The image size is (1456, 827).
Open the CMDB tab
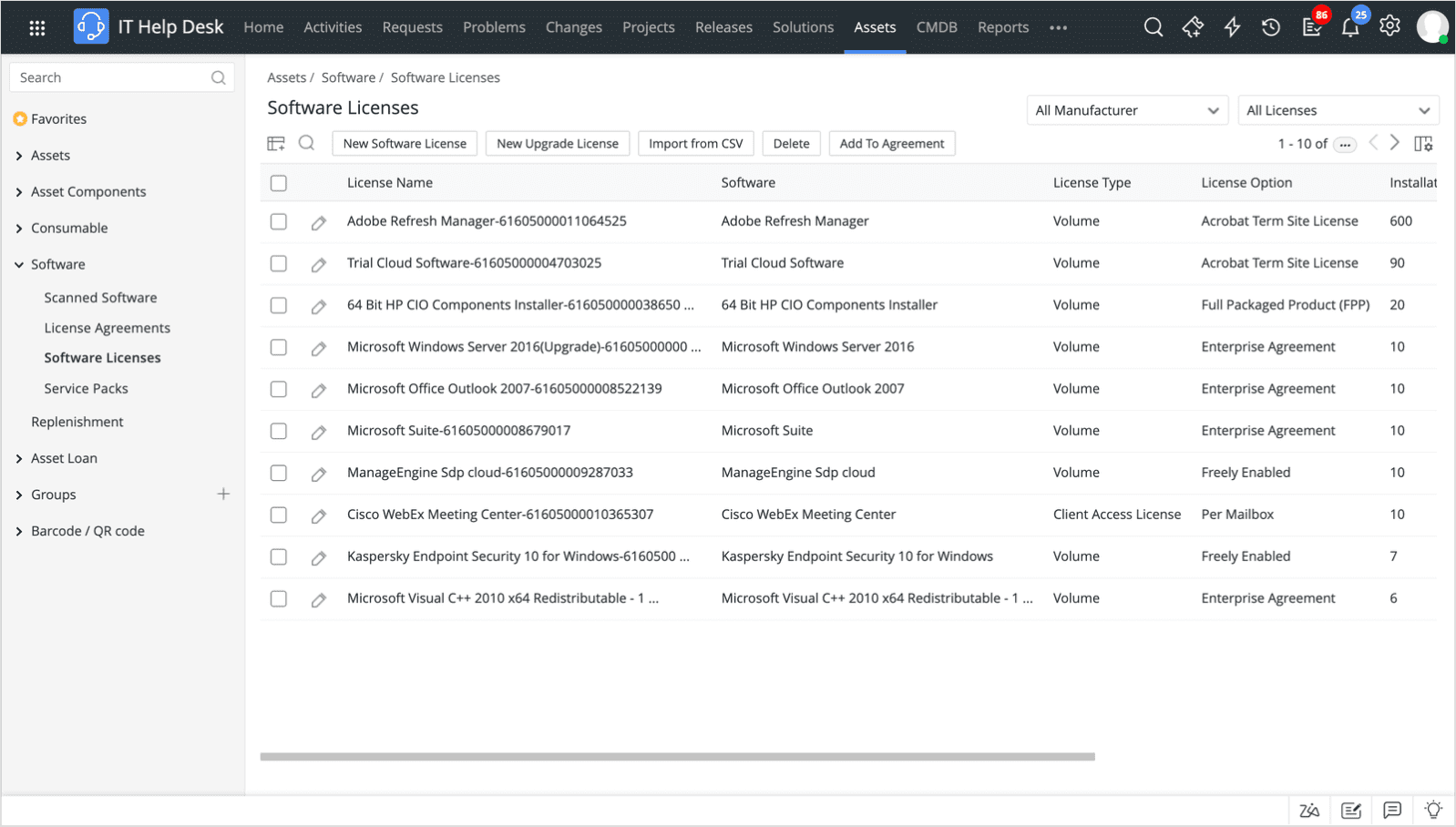pos(936,27)
